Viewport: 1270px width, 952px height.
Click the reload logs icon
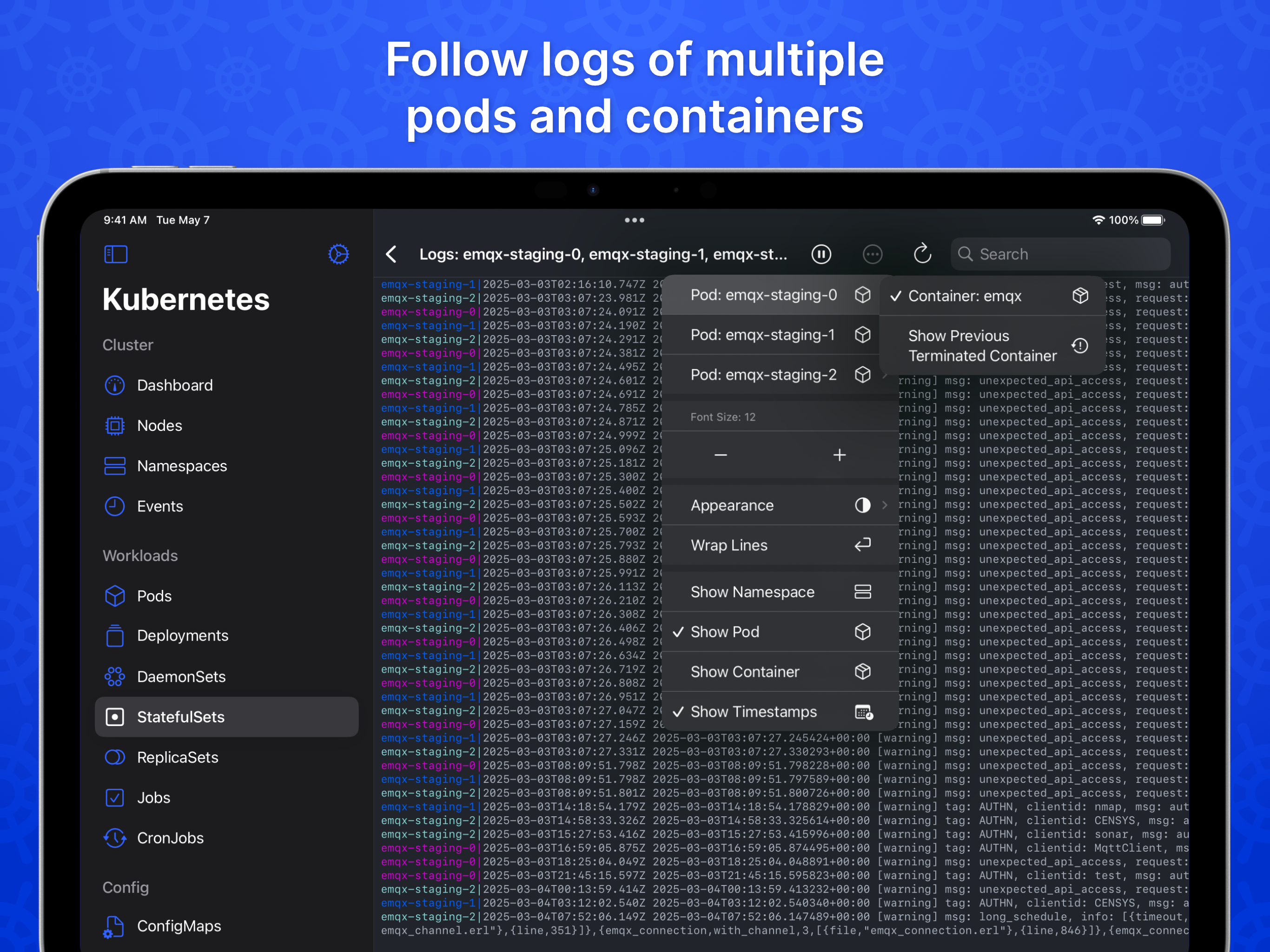pos(922,254)
